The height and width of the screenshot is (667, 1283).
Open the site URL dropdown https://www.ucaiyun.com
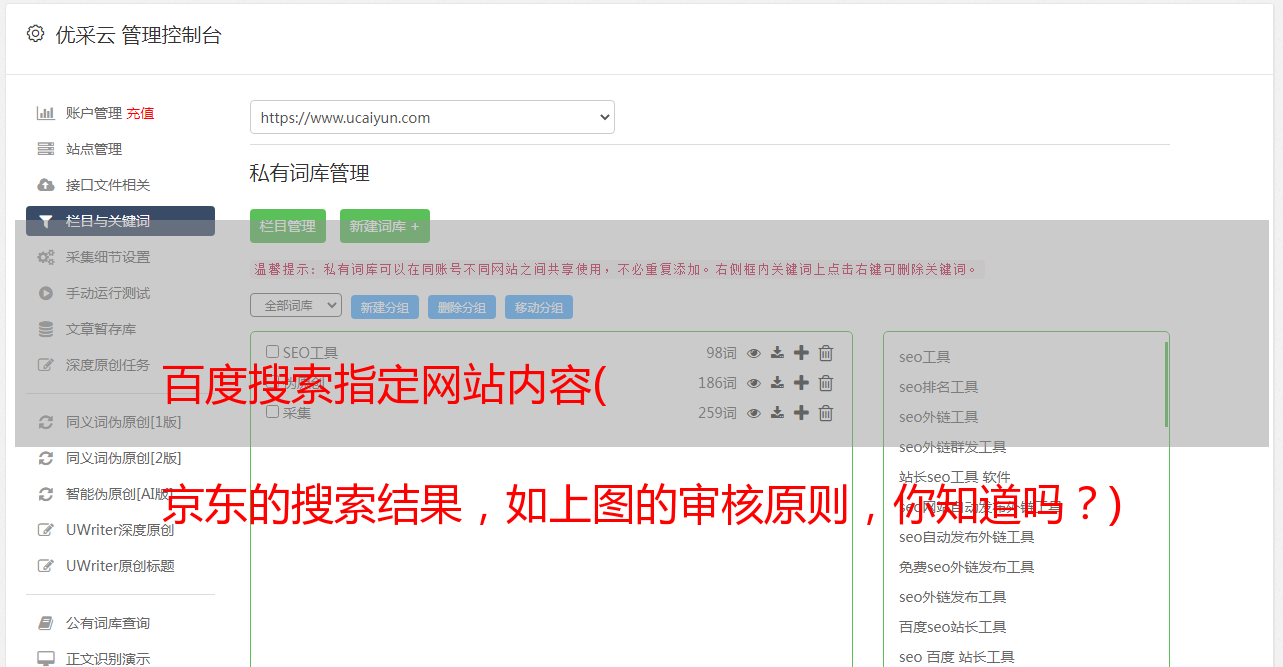[432, 117]
